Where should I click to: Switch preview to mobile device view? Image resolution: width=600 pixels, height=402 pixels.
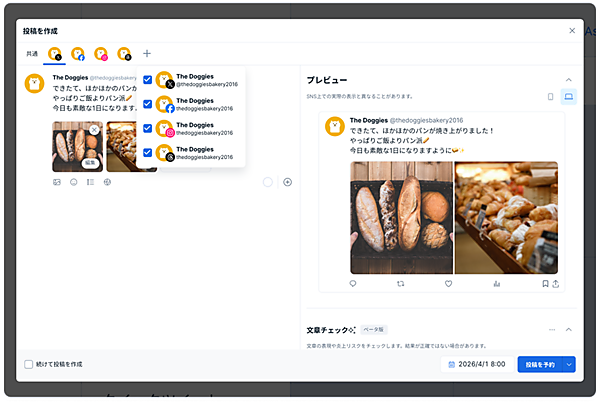click(550, 96)
